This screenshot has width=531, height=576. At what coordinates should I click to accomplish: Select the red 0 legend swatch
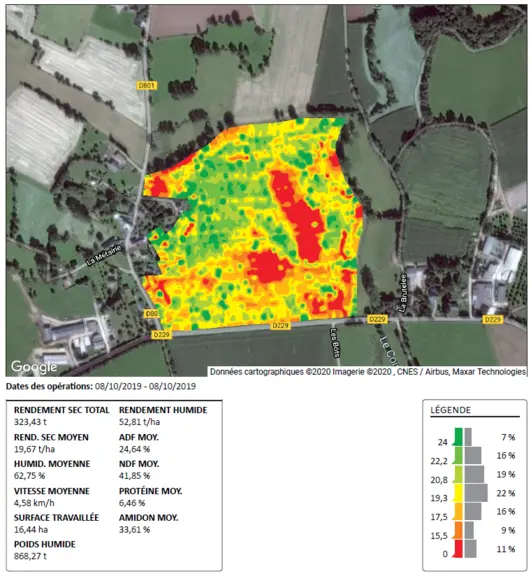click(x=458, y=549)
